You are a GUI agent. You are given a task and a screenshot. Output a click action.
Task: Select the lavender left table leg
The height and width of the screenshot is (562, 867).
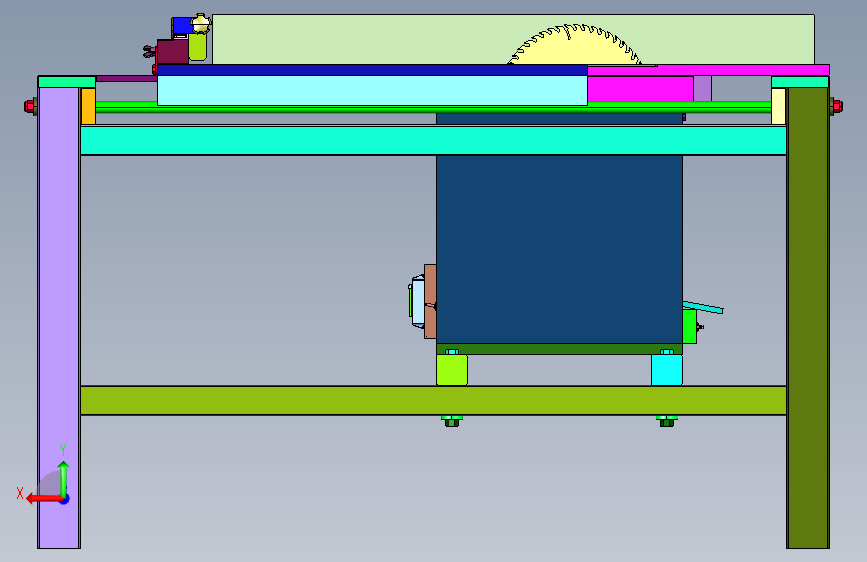[x=59, y=318]
